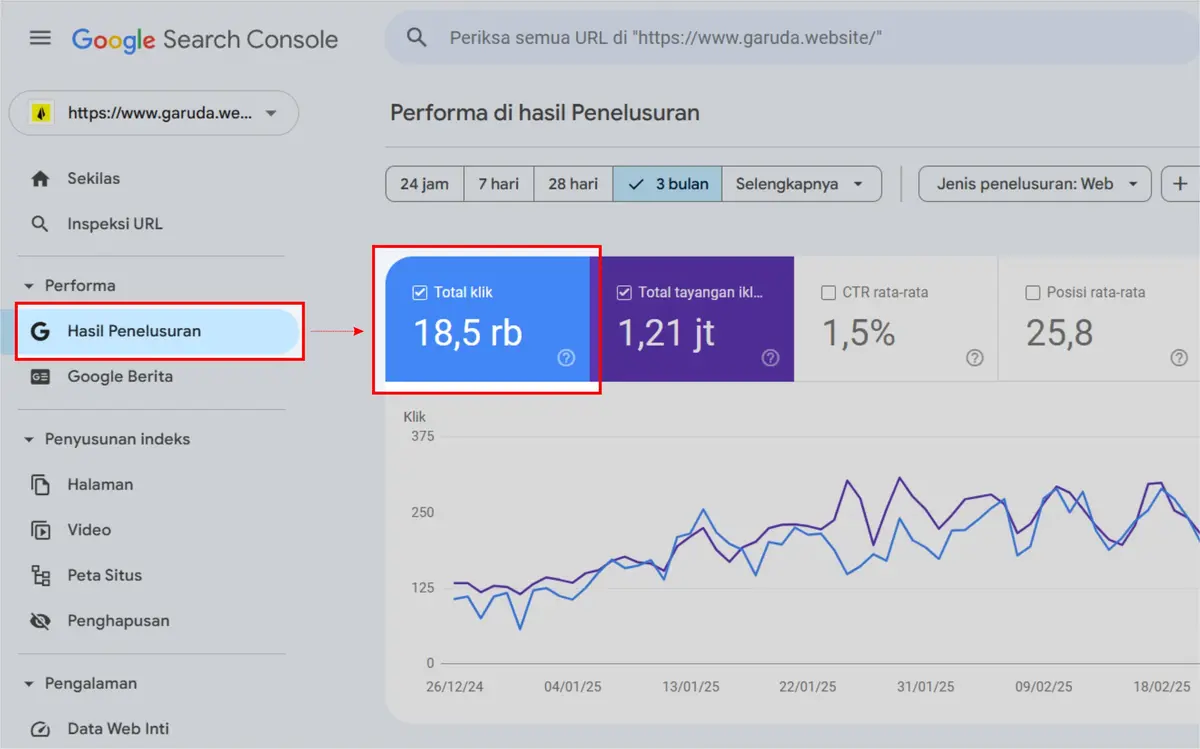Click the plus add filter button

click(1181, 184)
